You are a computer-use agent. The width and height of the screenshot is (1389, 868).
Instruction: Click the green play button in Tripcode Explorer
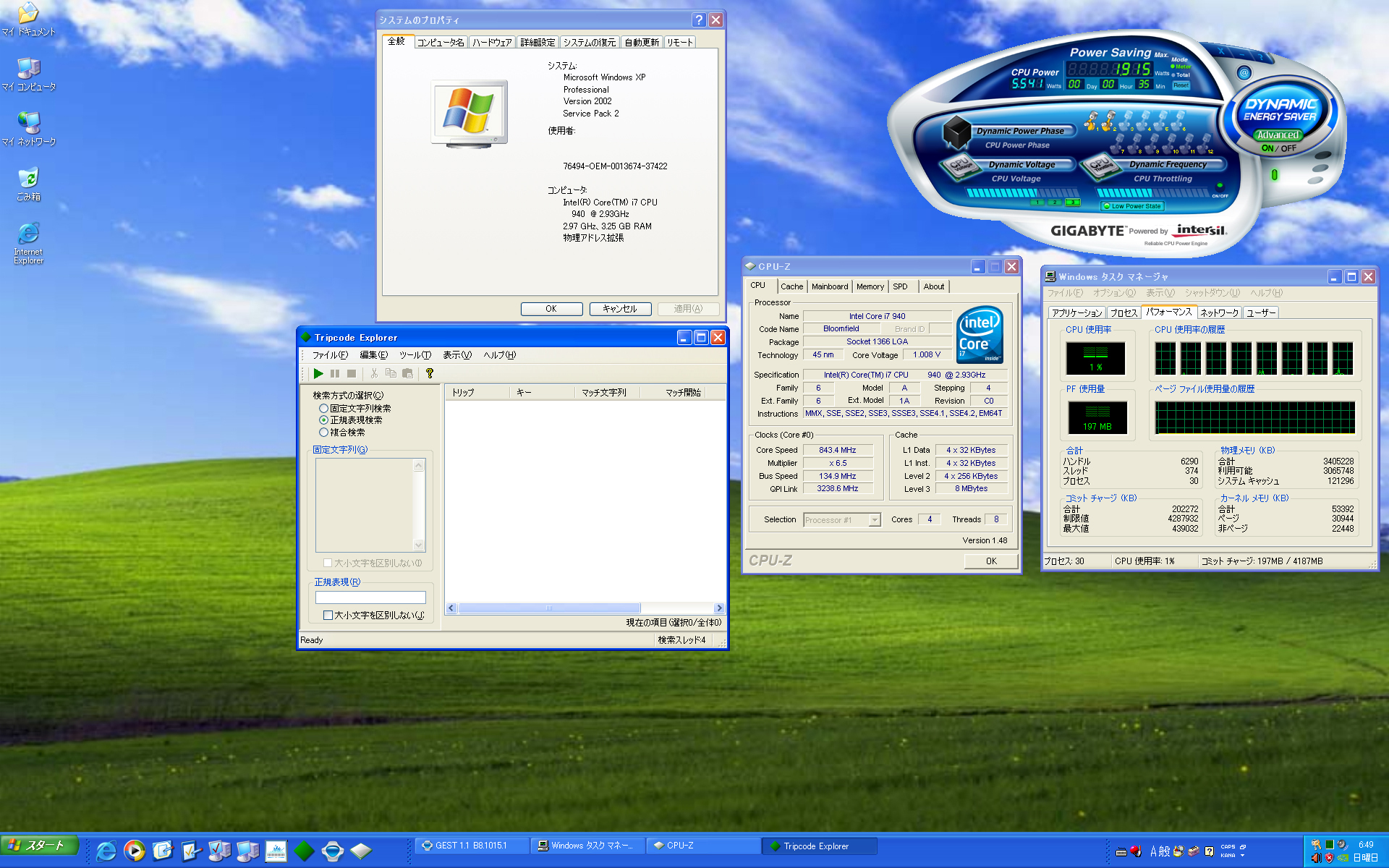pos(318,374)
